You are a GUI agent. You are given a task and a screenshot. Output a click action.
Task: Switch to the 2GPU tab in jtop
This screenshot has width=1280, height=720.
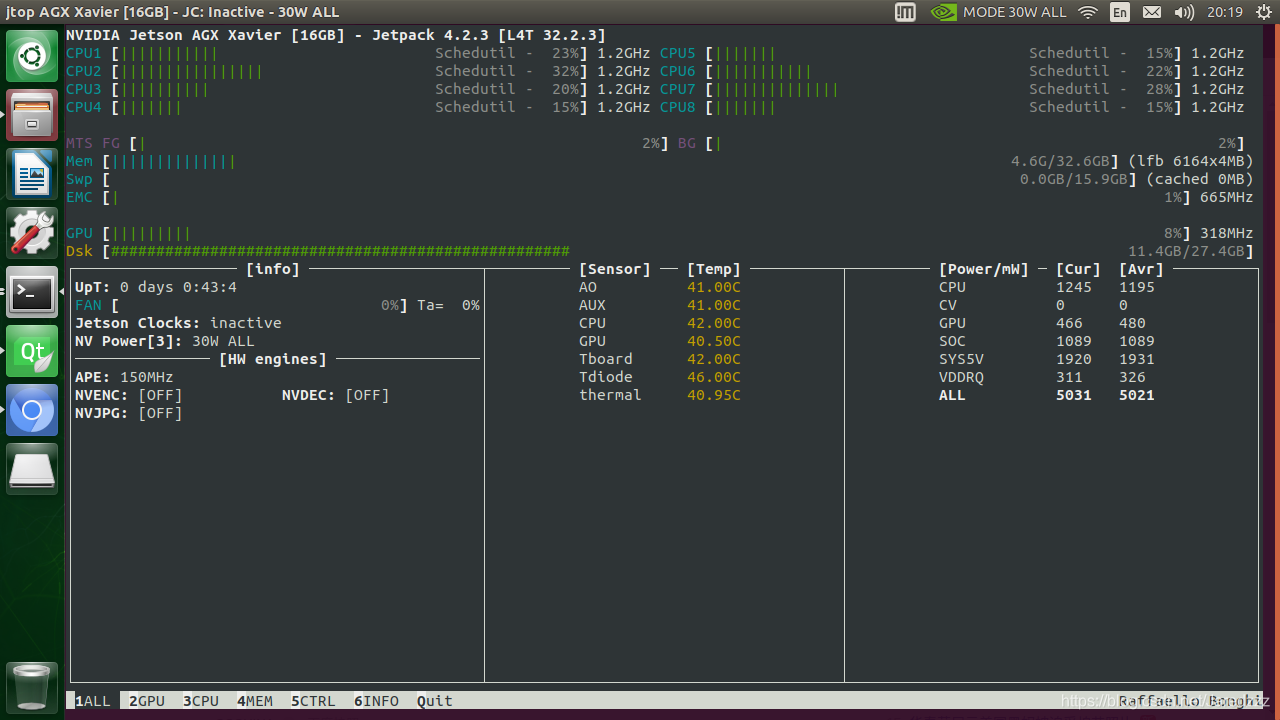point(147,701)
